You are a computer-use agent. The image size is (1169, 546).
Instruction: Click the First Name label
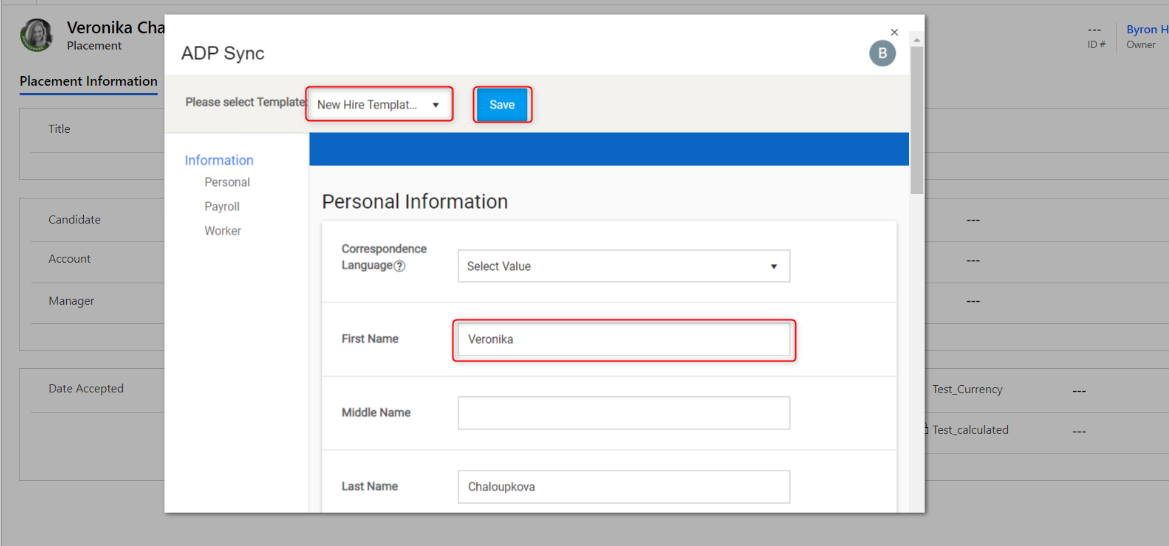370,339
